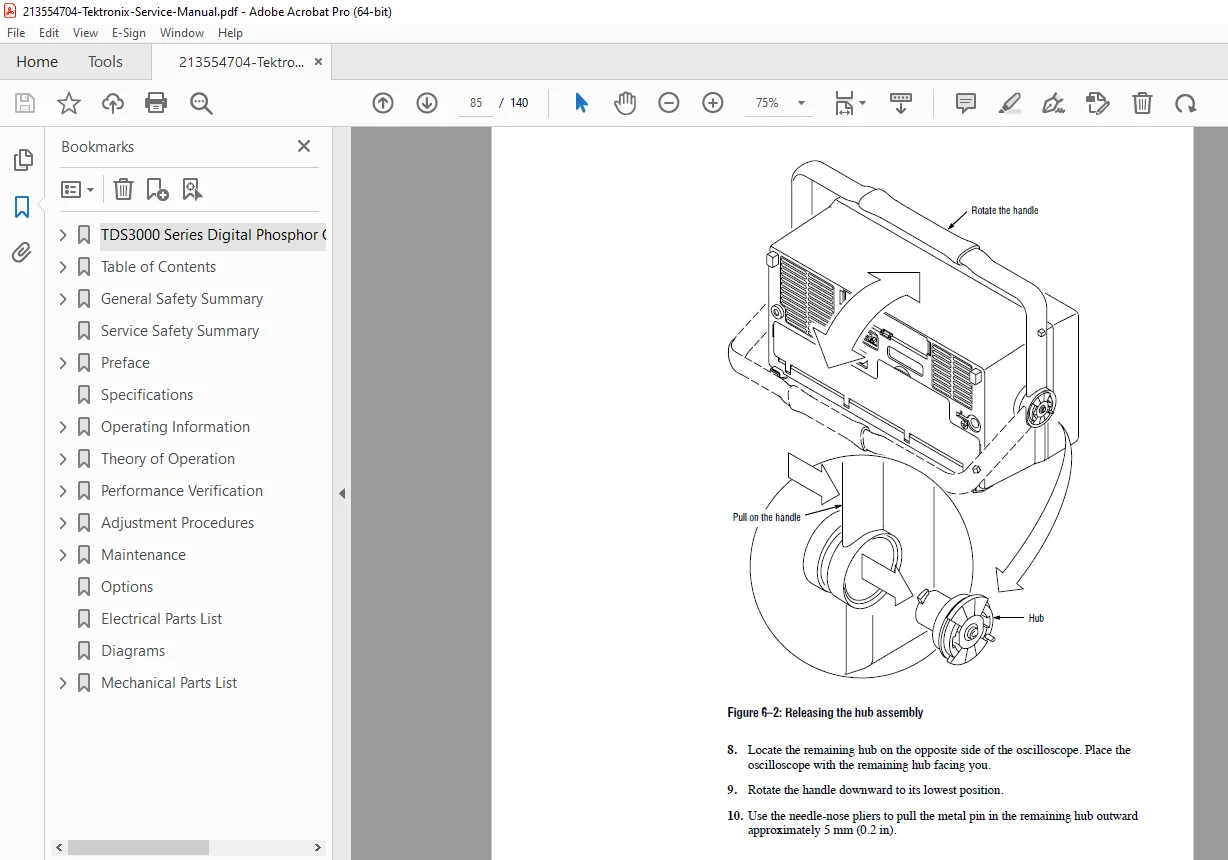Image resolution: width=1228 pixels, height=860 pixels.
Task: Zoom in with plus icon
Action: click(713, 103)
